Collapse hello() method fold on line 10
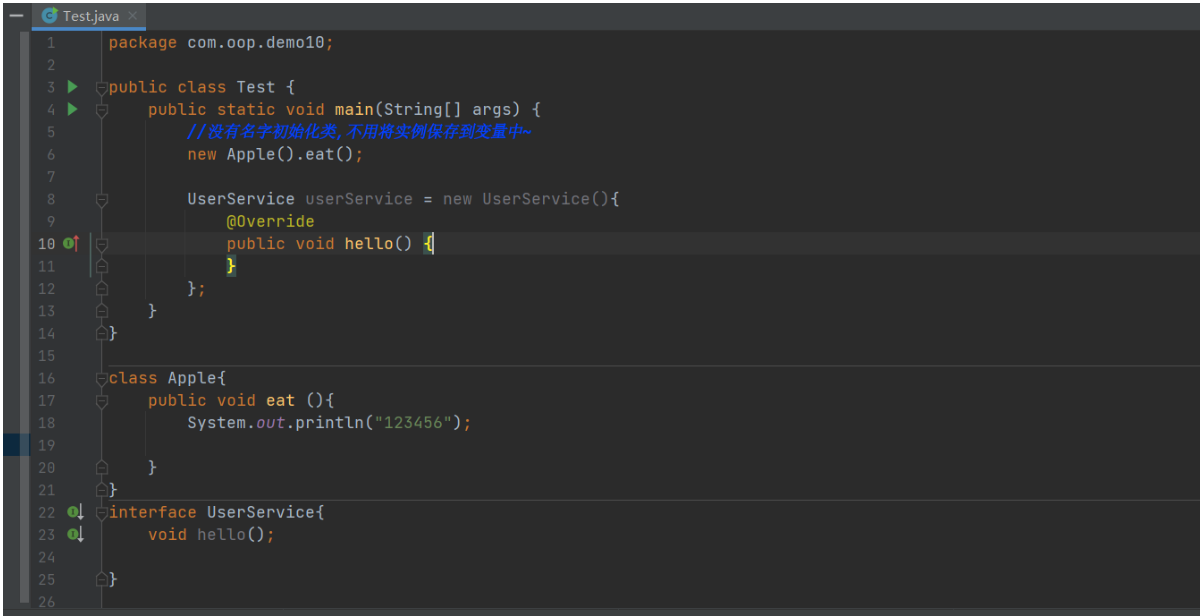1200x616 pixels. 101,244
